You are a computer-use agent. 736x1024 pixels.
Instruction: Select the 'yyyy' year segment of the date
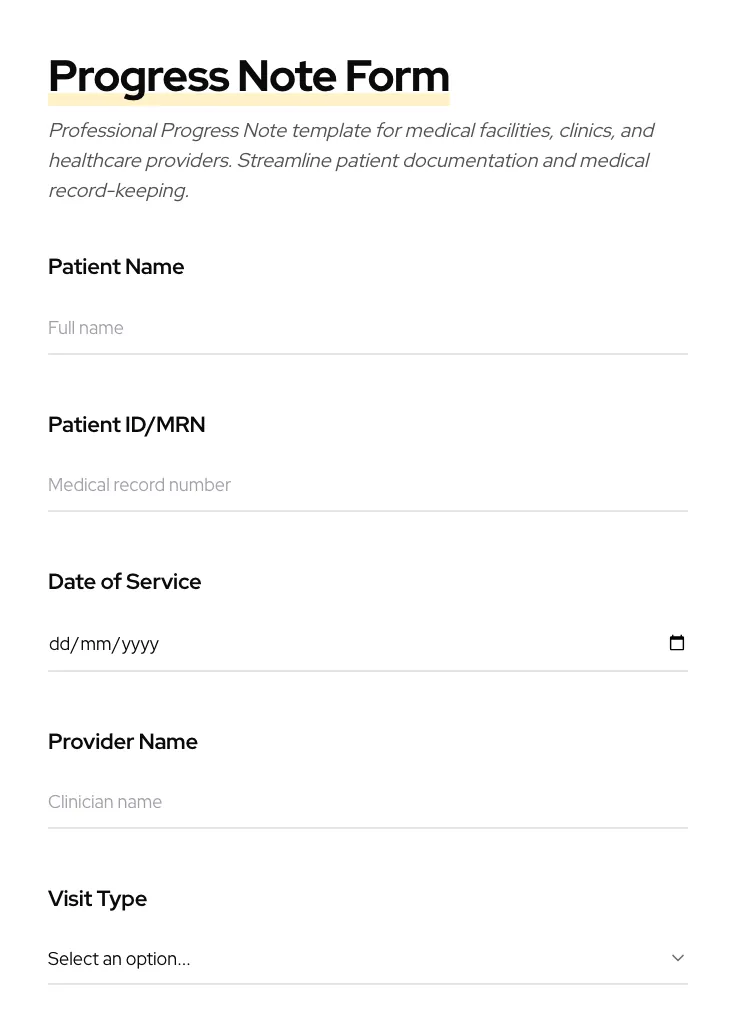(x=140, y=644)
